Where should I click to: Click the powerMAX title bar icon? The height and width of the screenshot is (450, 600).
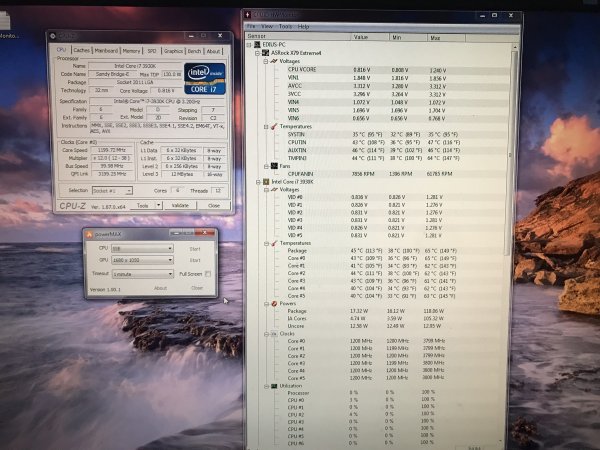coord(89,234)
